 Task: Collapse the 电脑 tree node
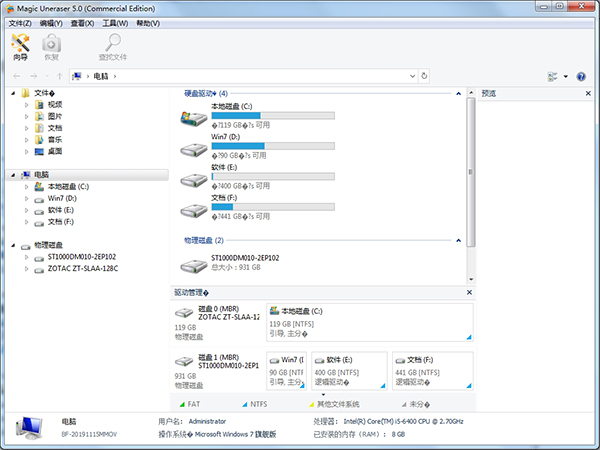tap(13, 175)
